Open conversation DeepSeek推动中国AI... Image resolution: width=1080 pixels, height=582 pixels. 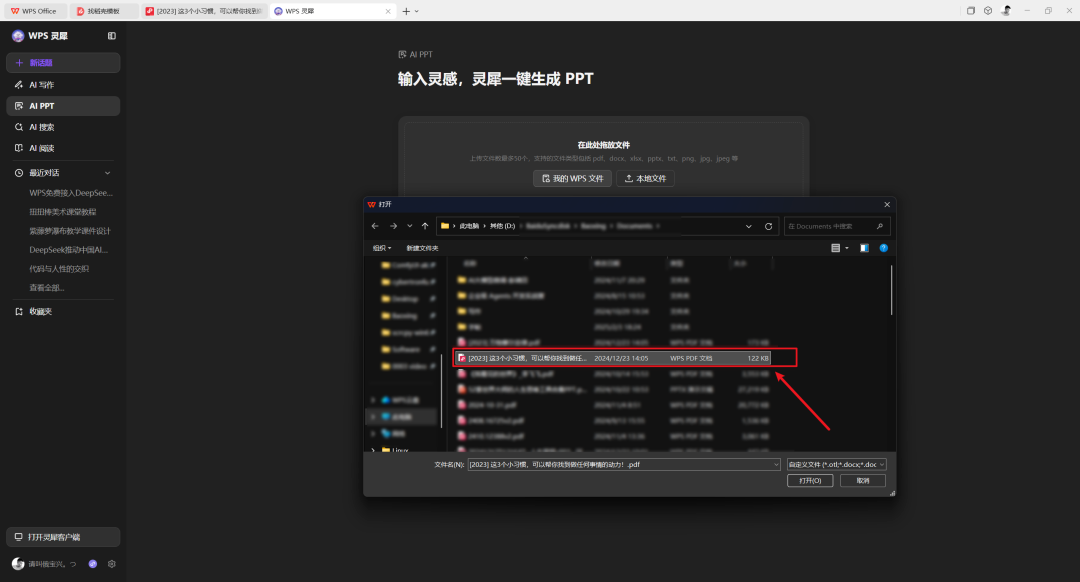(68, 250)
